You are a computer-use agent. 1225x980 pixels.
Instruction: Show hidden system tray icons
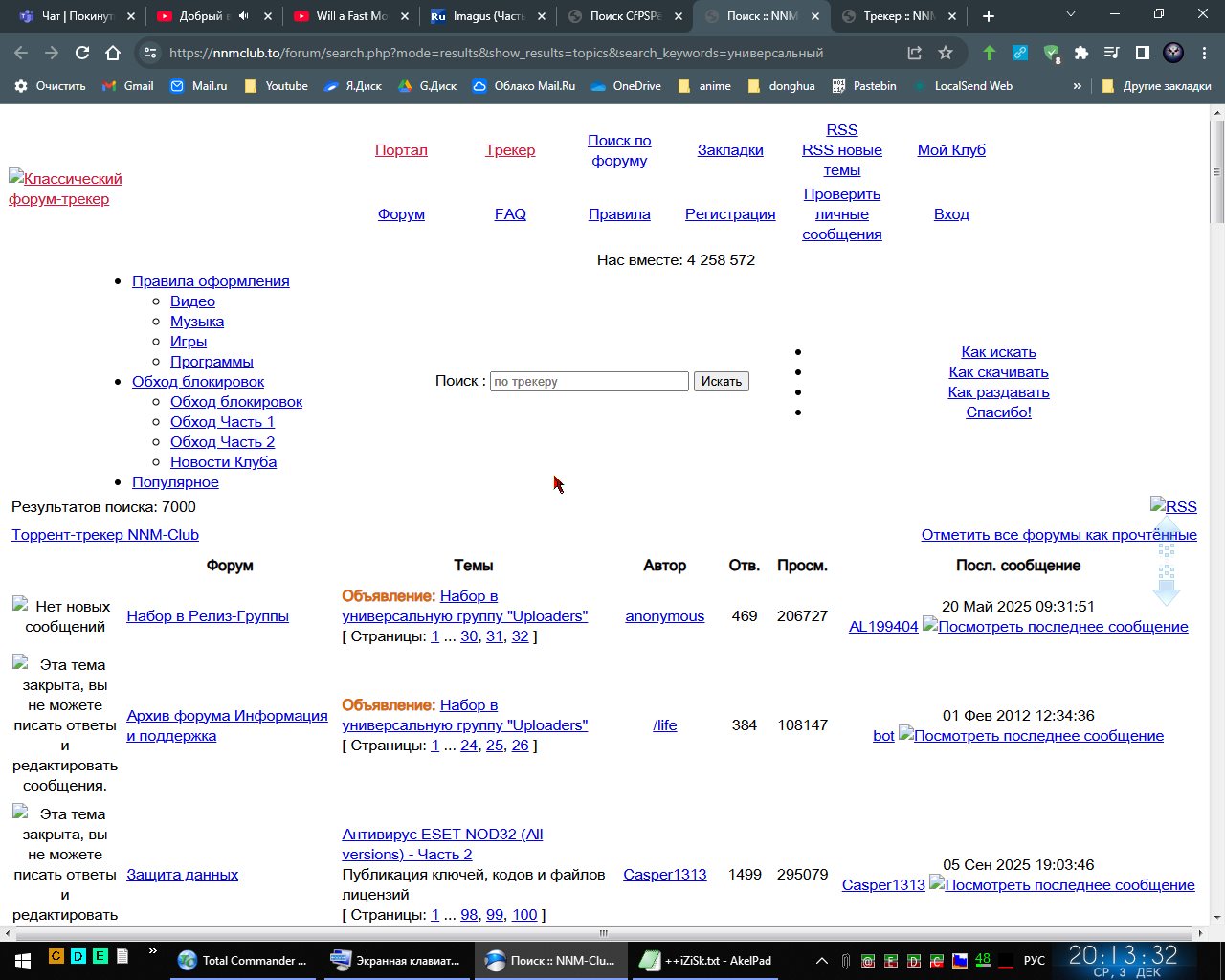click(821, 960)
